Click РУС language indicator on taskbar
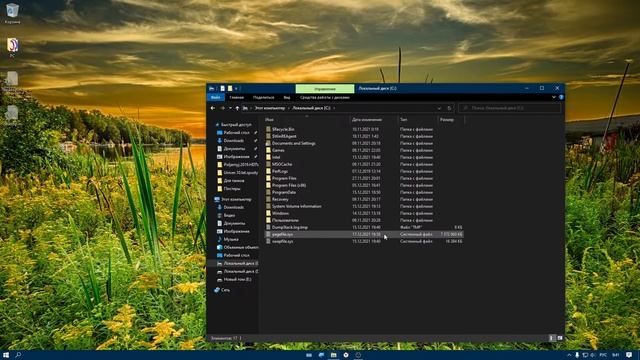The image size is (640, 360). click(x=603, y=355)
